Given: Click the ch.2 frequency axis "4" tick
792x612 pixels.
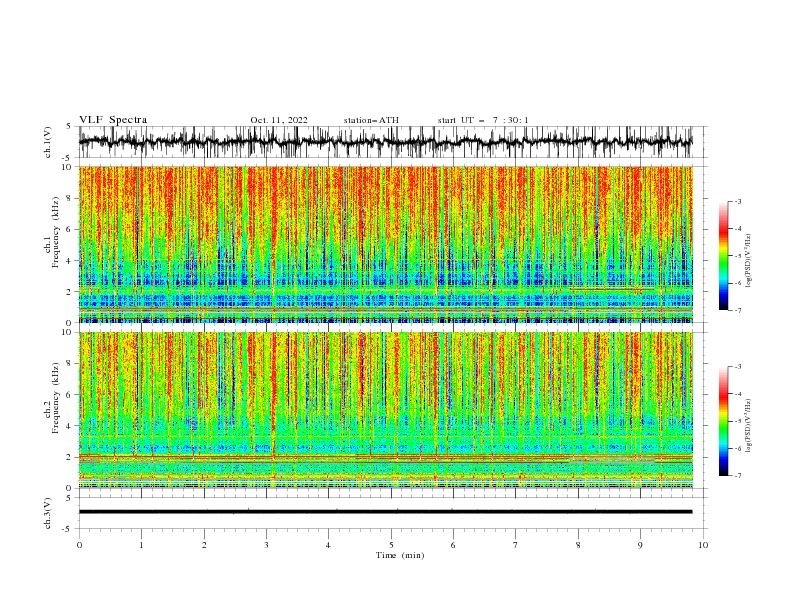Looking at the screenshot, I should point(70,427).
